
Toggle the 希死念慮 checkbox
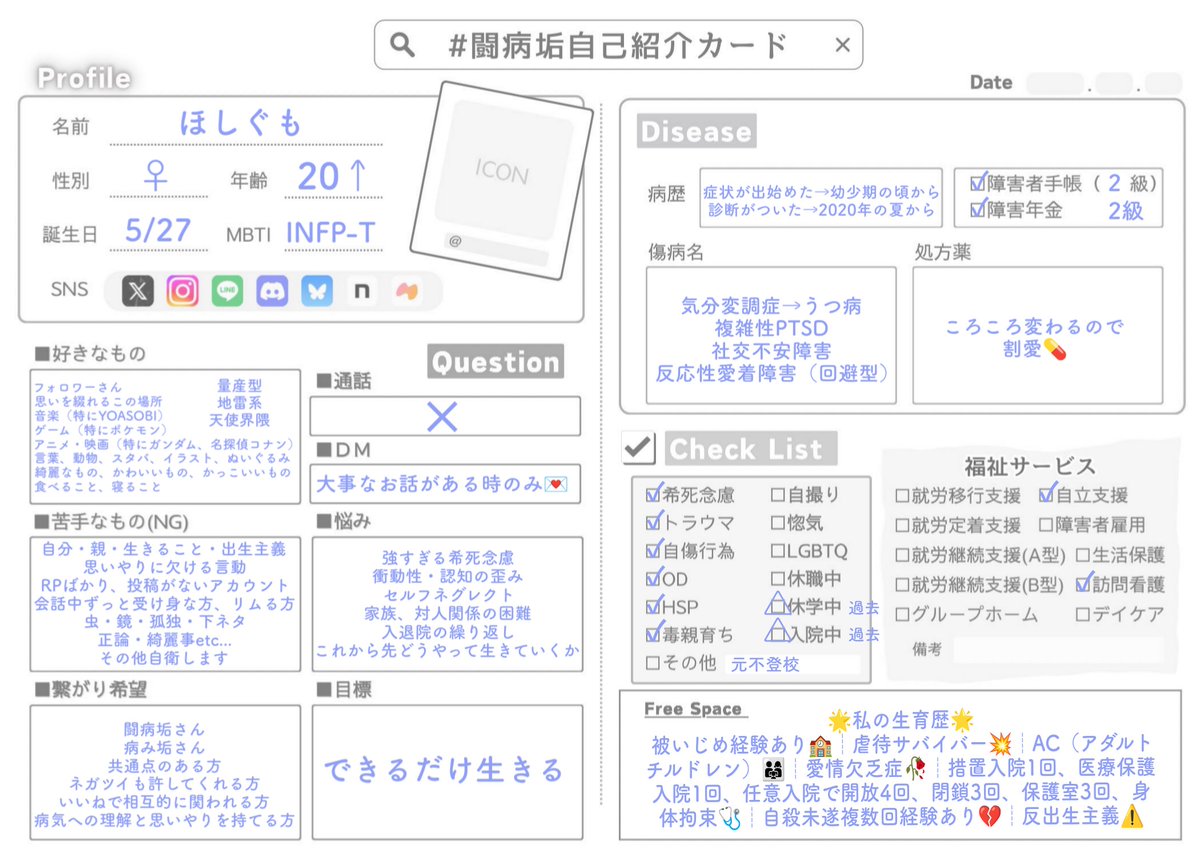[654, 493]
